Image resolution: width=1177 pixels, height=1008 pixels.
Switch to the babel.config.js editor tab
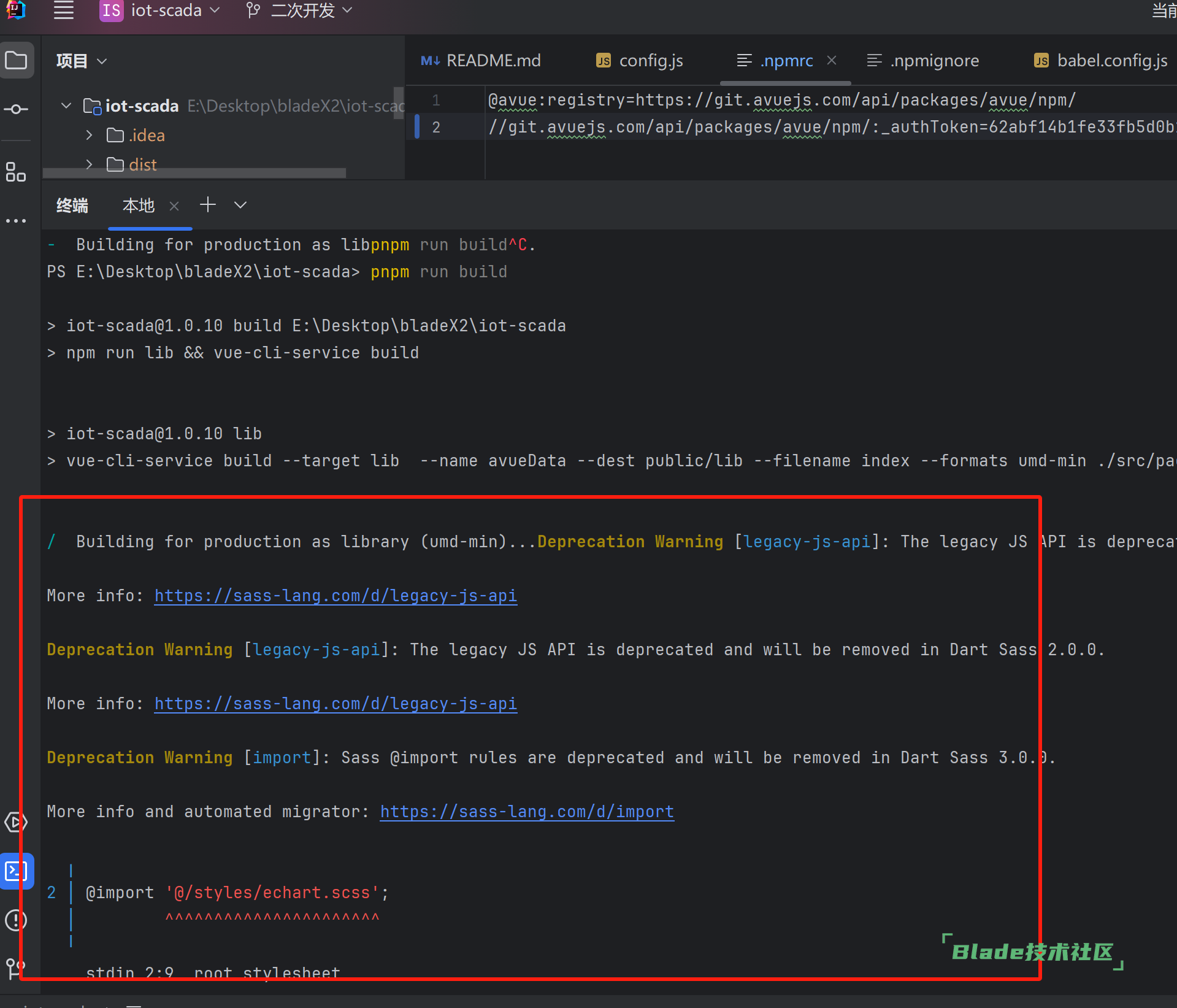tap(1100, 61)
